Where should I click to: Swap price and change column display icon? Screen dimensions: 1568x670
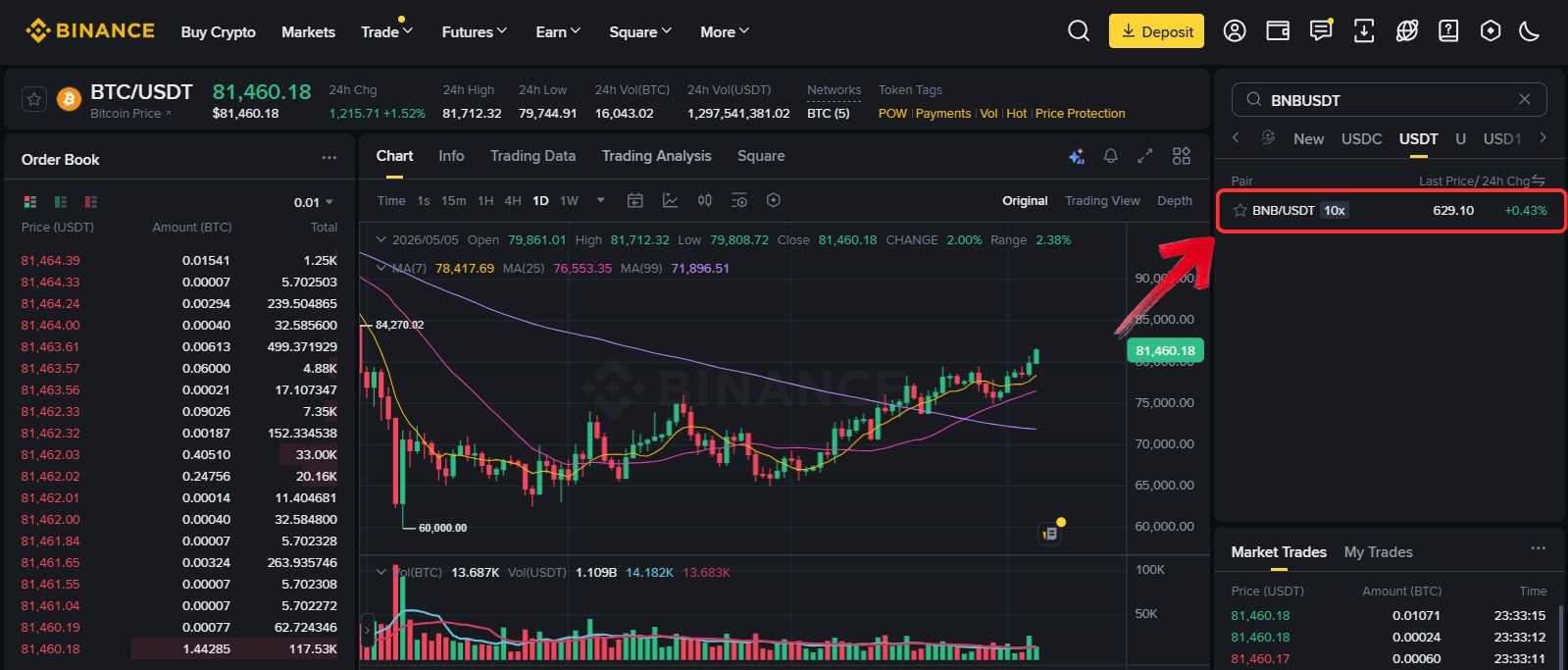click(x=1539, y=180)
